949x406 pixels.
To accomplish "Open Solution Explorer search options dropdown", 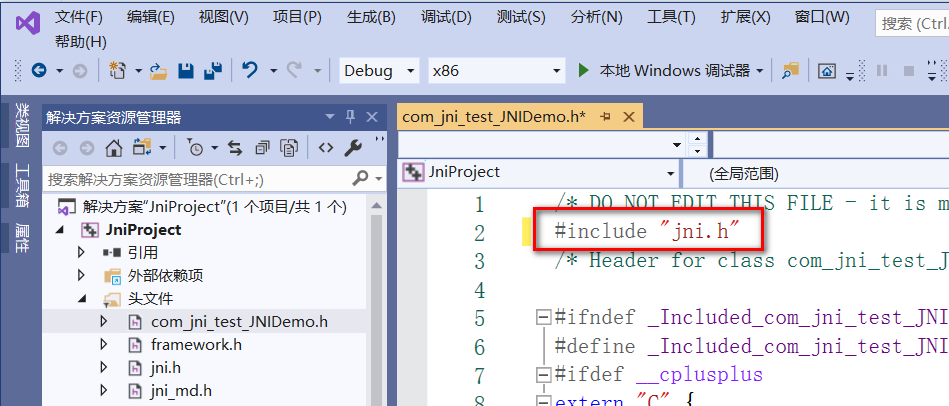I will coord(379,178).
